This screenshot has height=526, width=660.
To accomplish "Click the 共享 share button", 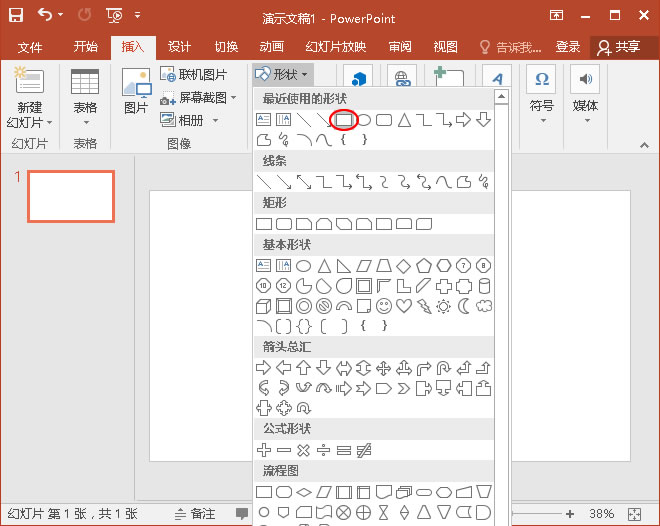I will tap(619, 47).
